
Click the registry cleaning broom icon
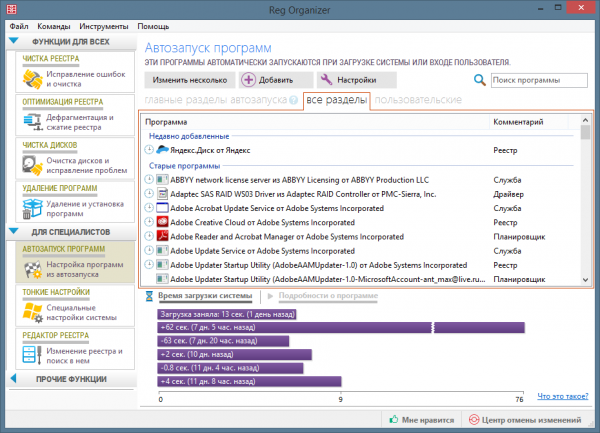coord(33,79)
